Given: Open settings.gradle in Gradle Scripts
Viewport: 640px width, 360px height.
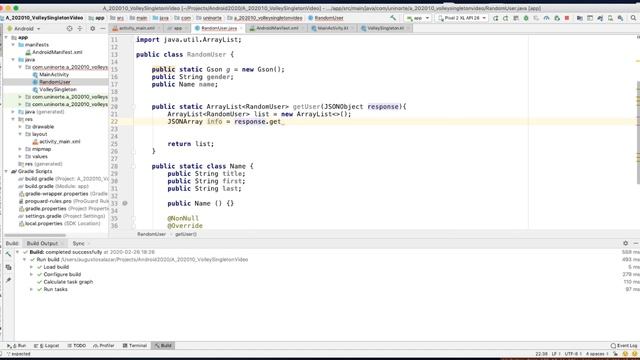Looking at the screenshot, I should 42,216.
